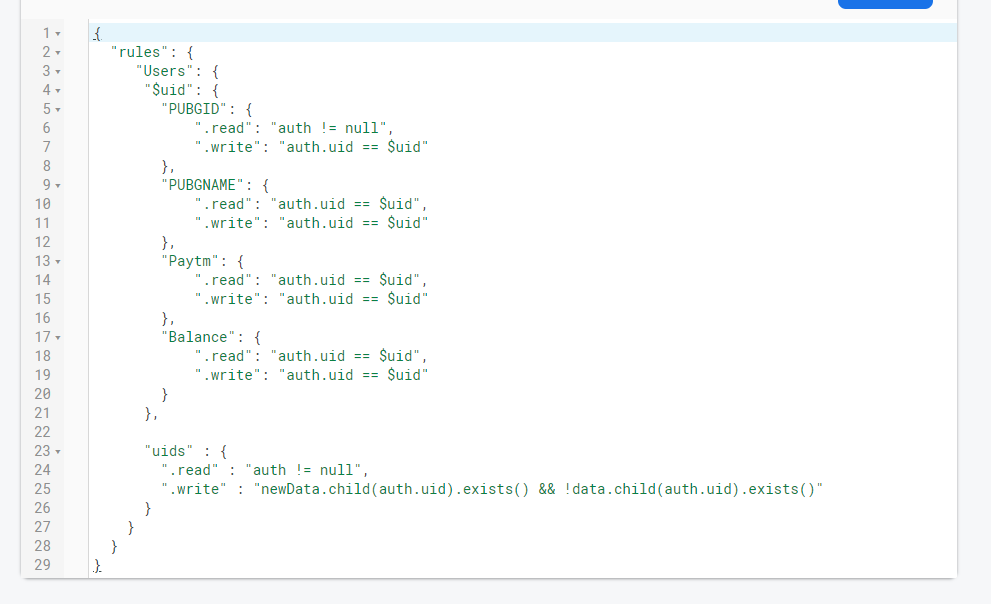Place cursor on the "Balance" key
This screenshot has height=604, width=991.
[198, 337]
